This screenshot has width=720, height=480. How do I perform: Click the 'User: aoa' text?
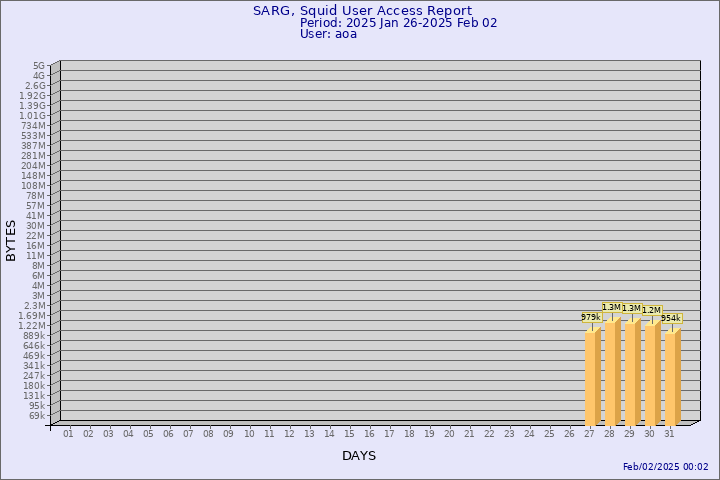(x=328, y=34)
